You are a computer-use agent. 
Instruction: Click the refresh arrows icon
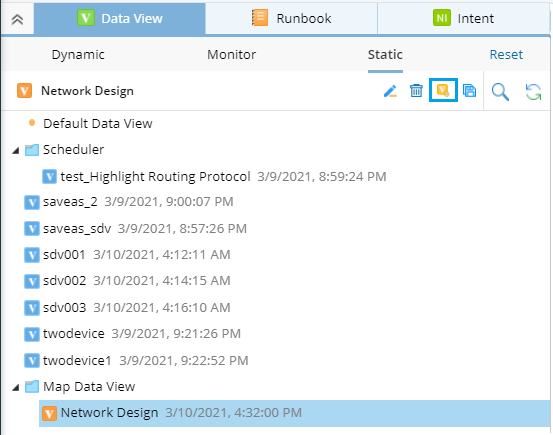[533, 92]
